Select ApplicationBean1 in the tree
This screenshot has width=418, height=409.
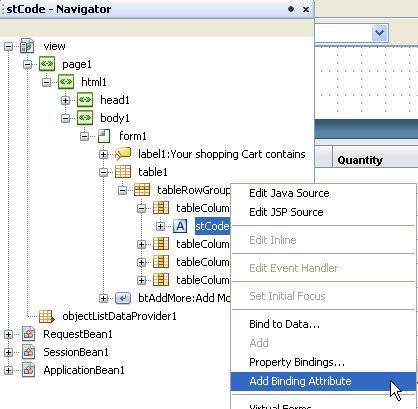(84, 370)
